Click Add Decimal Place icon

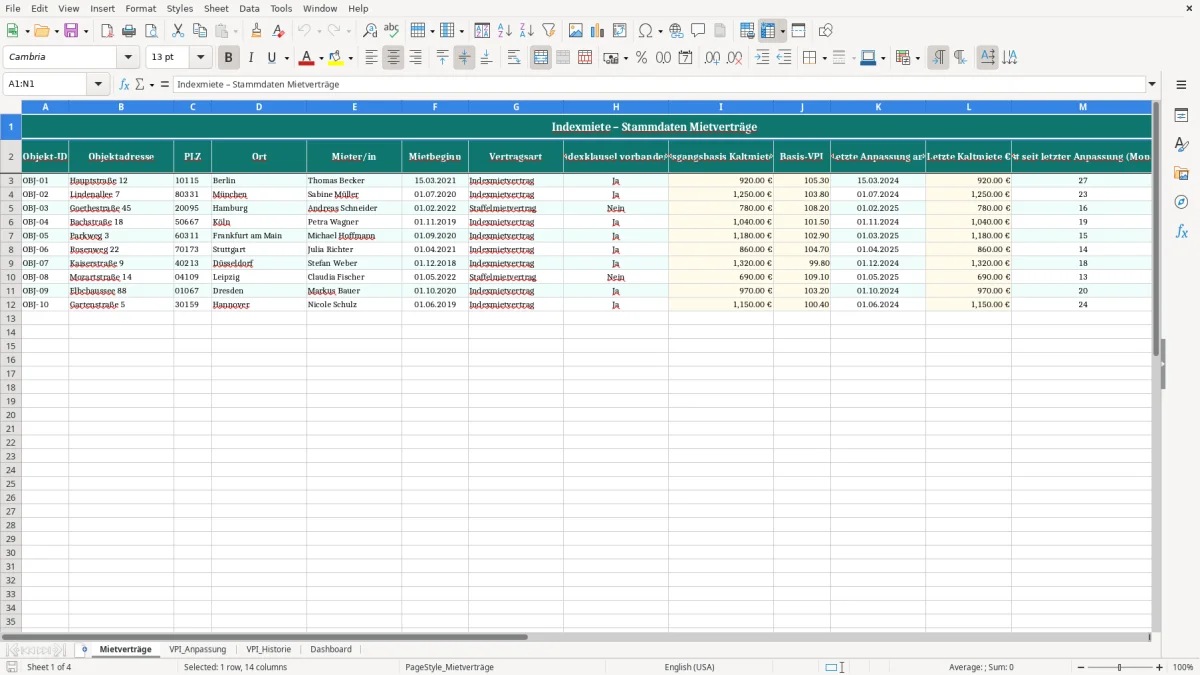pos(712,58)
